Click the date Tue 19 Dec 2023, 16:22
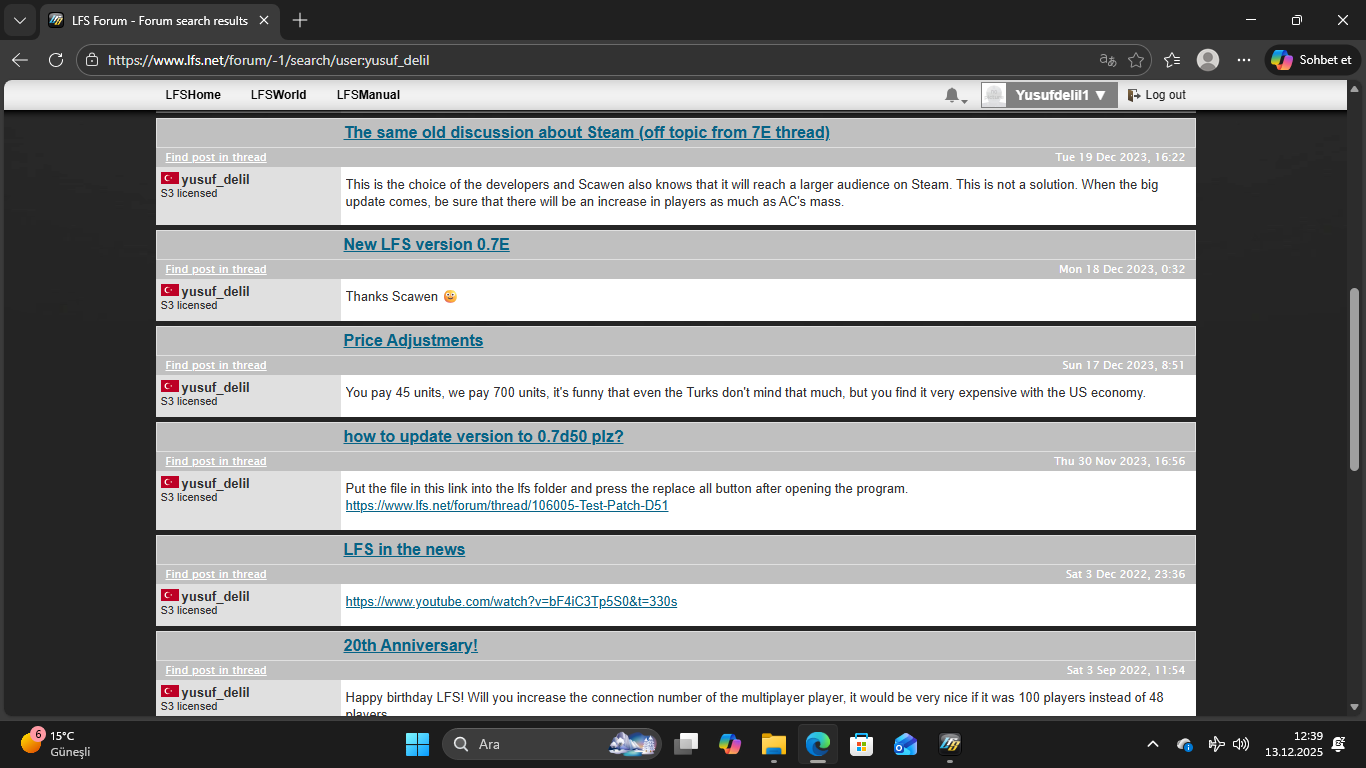This screenshot has width=1366, height=768. pos(1120,157)
